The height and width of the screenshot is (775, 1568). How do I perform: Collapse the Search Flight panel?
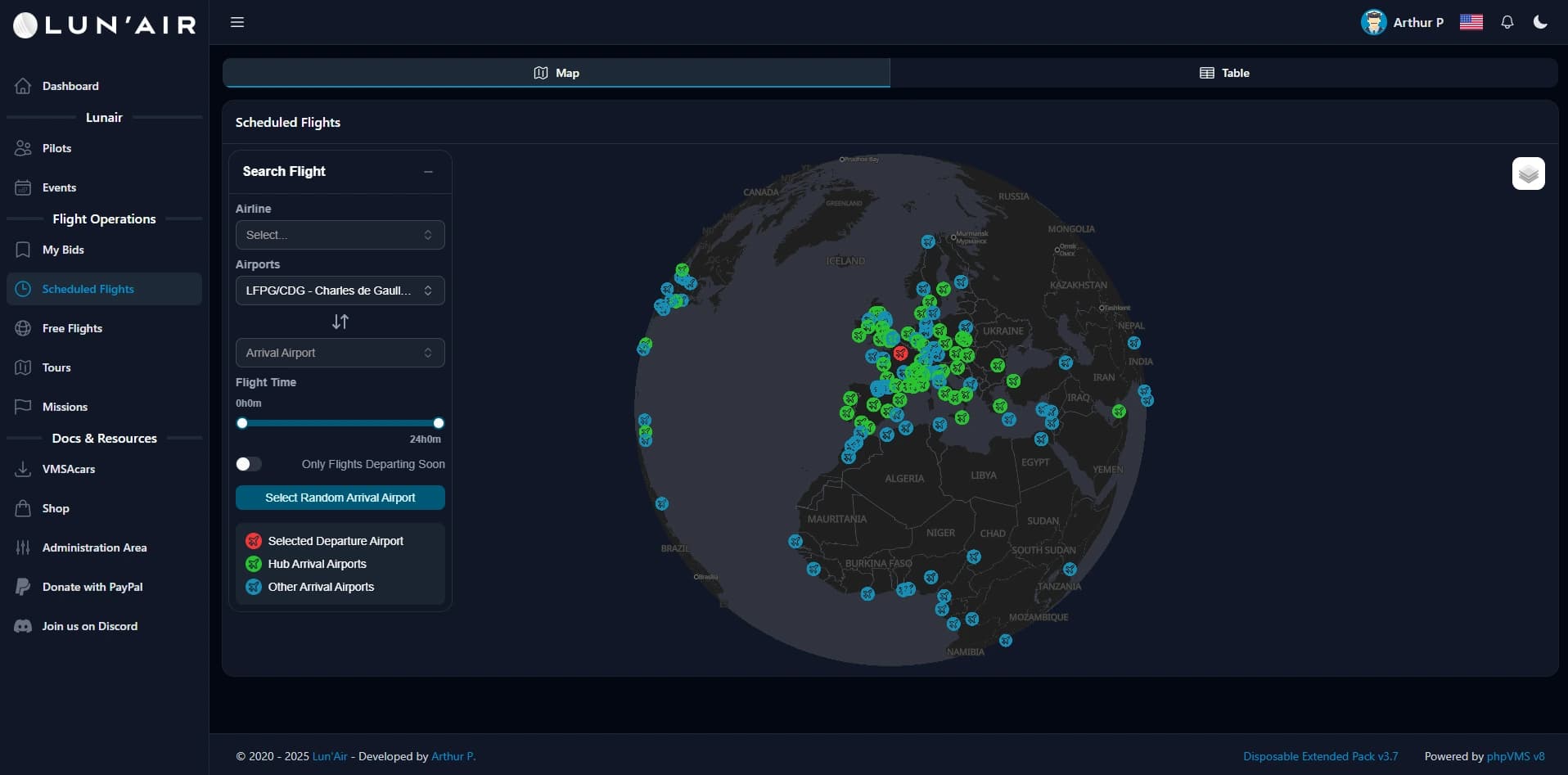[428, 172]
